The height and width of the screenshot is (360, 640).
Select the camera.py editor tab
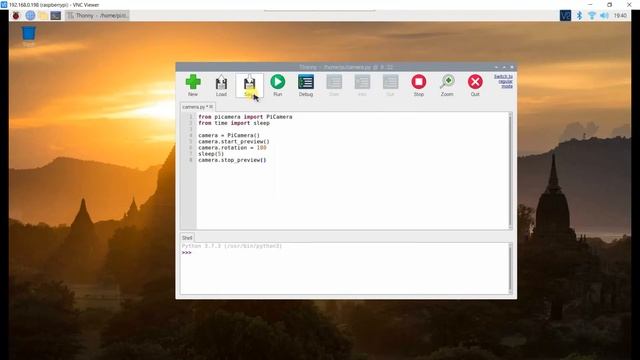pyautogui.click(x=195, y=107)
